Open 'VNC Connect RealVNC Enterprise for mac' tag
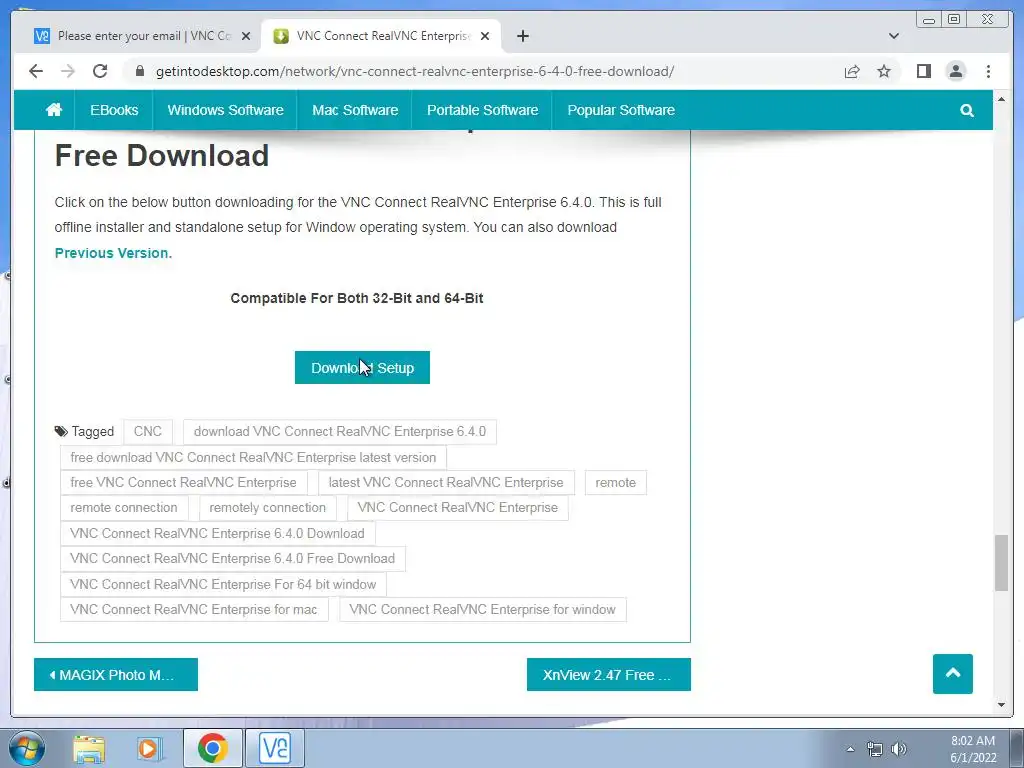Viewport: 1024px width, 768px height. [194, 610]
